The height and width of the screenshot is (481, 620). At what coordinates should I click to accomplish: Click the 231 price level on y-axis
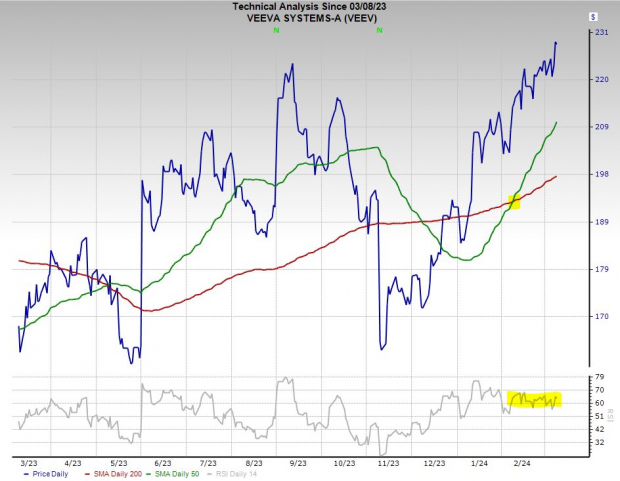click(x=602, y=33)
